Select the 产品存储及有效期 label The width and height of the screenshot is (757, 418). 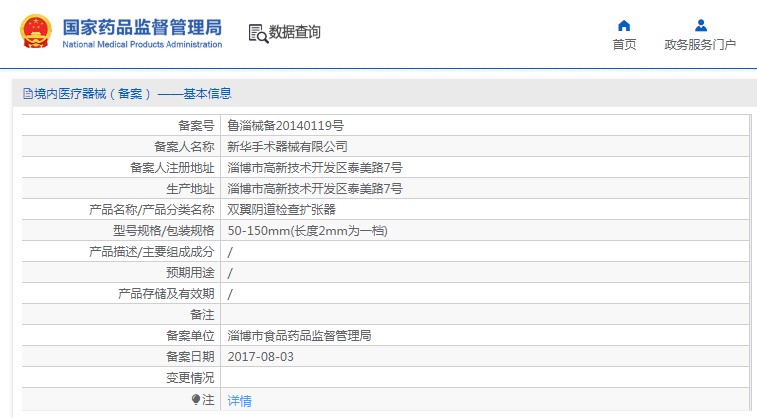(166, 293)
